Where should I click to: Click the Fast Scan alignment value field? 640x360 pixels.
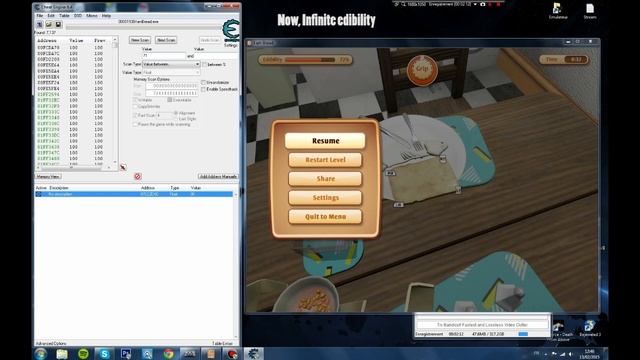point(165,116)
